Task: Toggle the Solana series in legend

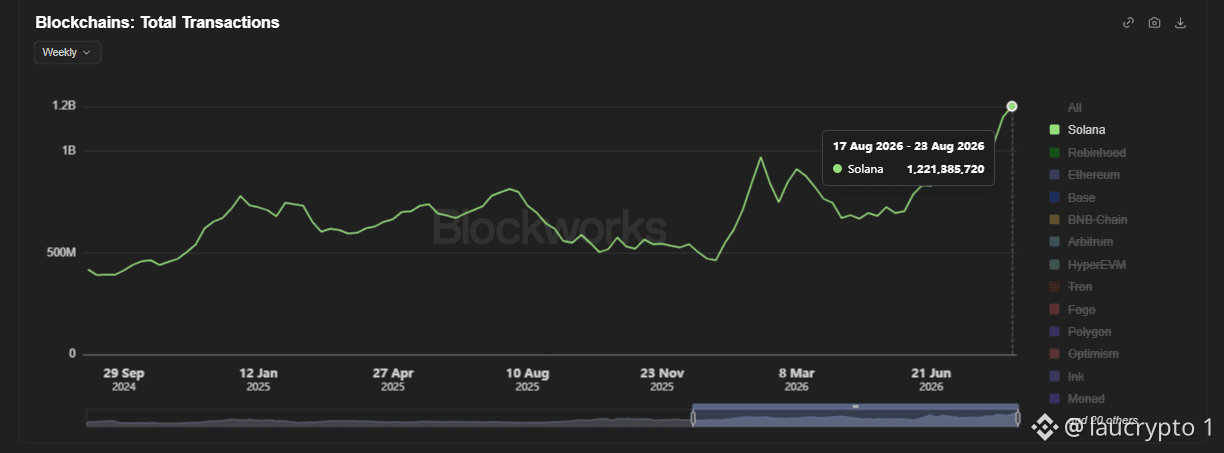Action: click(1077, 130)
